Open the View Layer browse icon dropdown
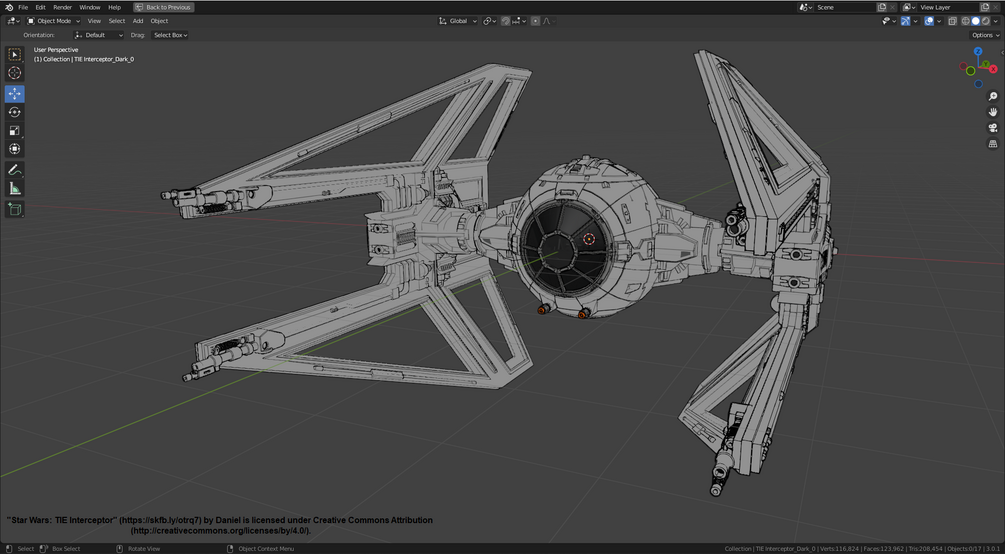Viewport: 1005px width, 554px height. [909, 7]
